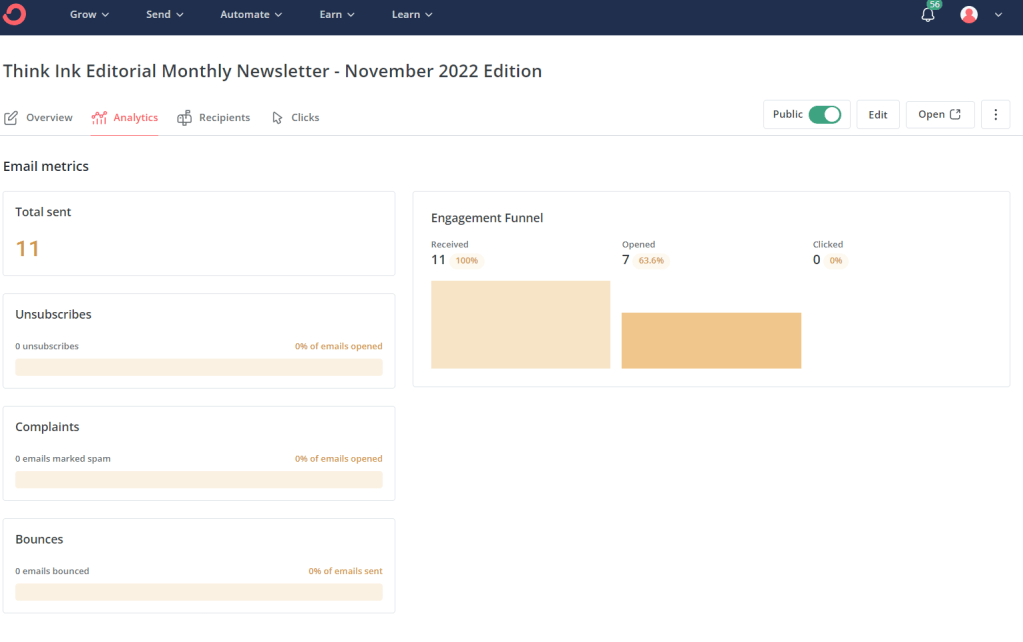
Task: Click the Unsubscribes progress bar
Action: coord(199,367)
